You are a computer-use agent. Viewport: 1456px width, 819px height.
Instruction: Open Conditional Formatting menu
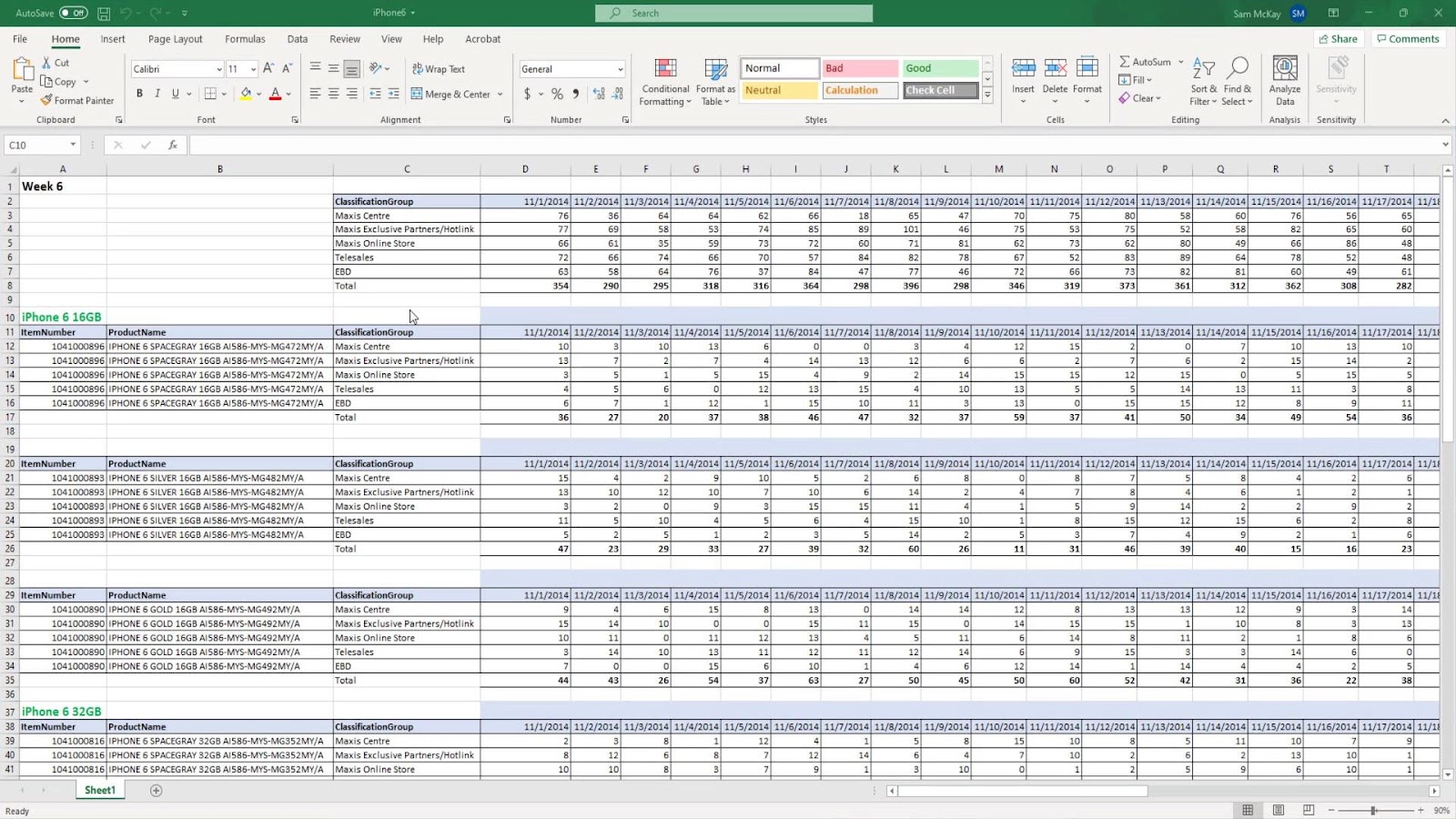click(x=665, y=83)
